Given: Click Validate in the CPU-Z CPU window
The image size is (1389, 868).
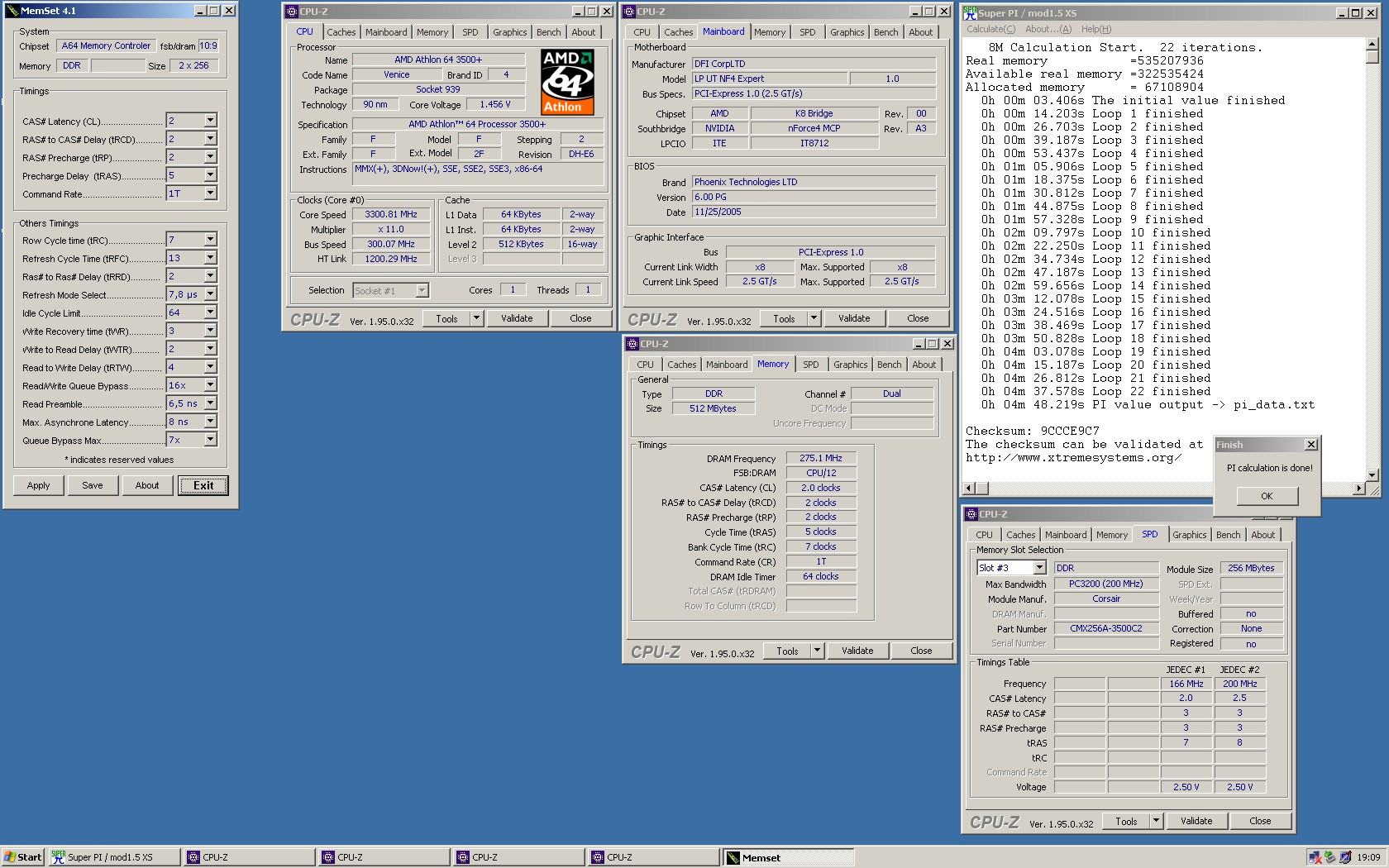Looking at the screenshot, I should click(517, 318).
